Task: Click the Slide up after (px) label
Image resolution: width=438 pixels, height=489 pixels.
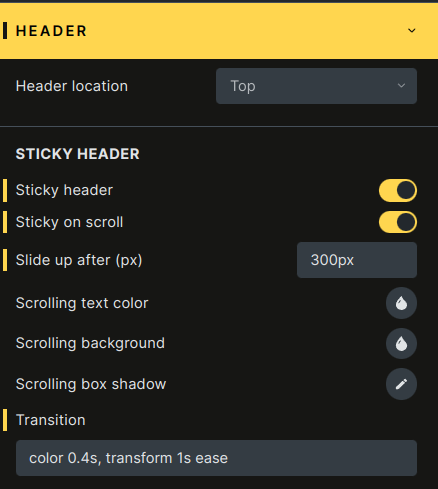Action: pos(79,260)
